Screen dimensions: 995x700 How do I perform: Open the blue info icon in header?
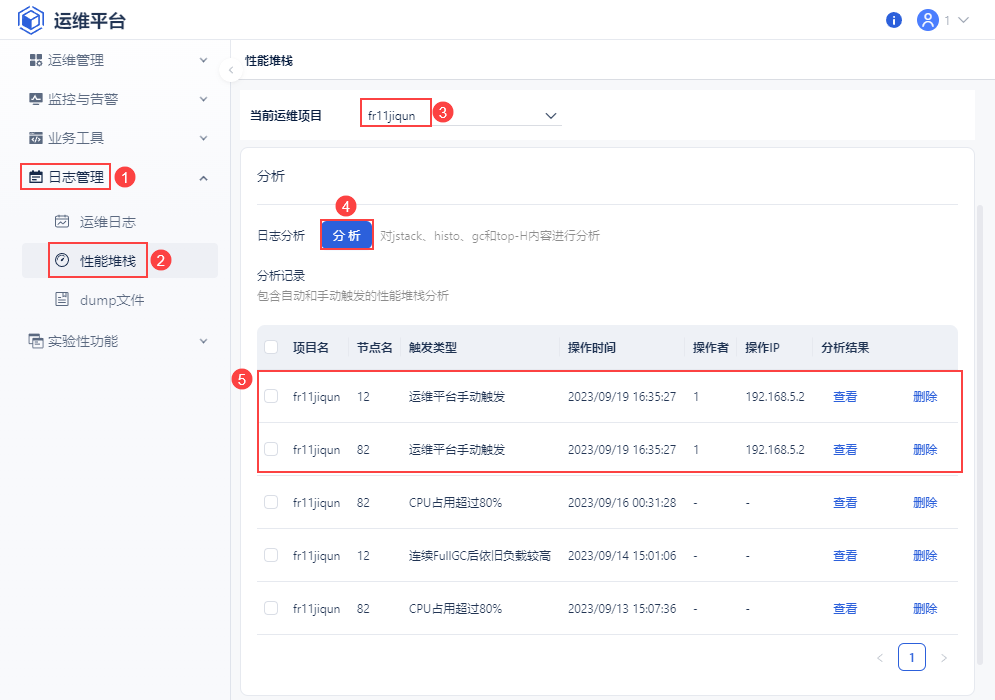click(893, 20)
